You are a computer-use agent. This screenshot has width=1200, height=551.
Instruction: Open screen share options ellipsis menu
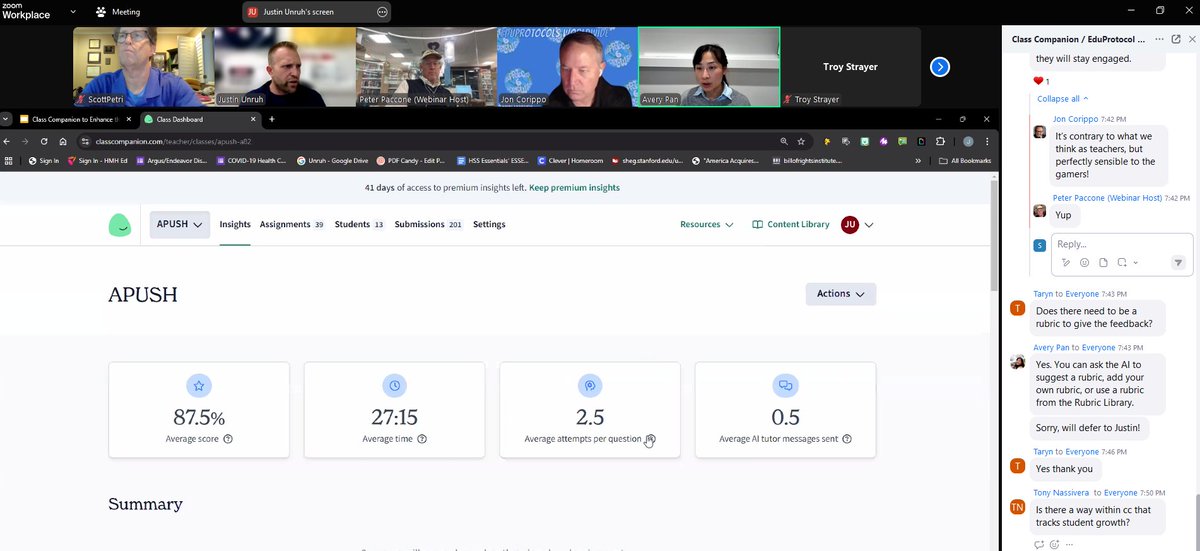point(382,12)
